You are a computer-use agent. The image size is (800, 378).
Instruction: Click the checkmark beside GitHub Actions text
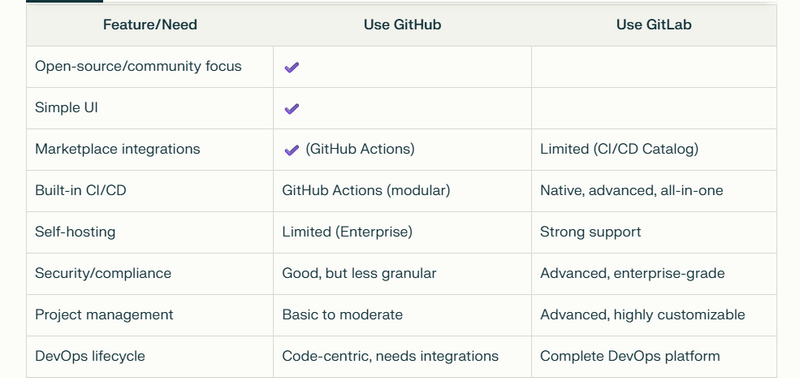coord(291,150)
